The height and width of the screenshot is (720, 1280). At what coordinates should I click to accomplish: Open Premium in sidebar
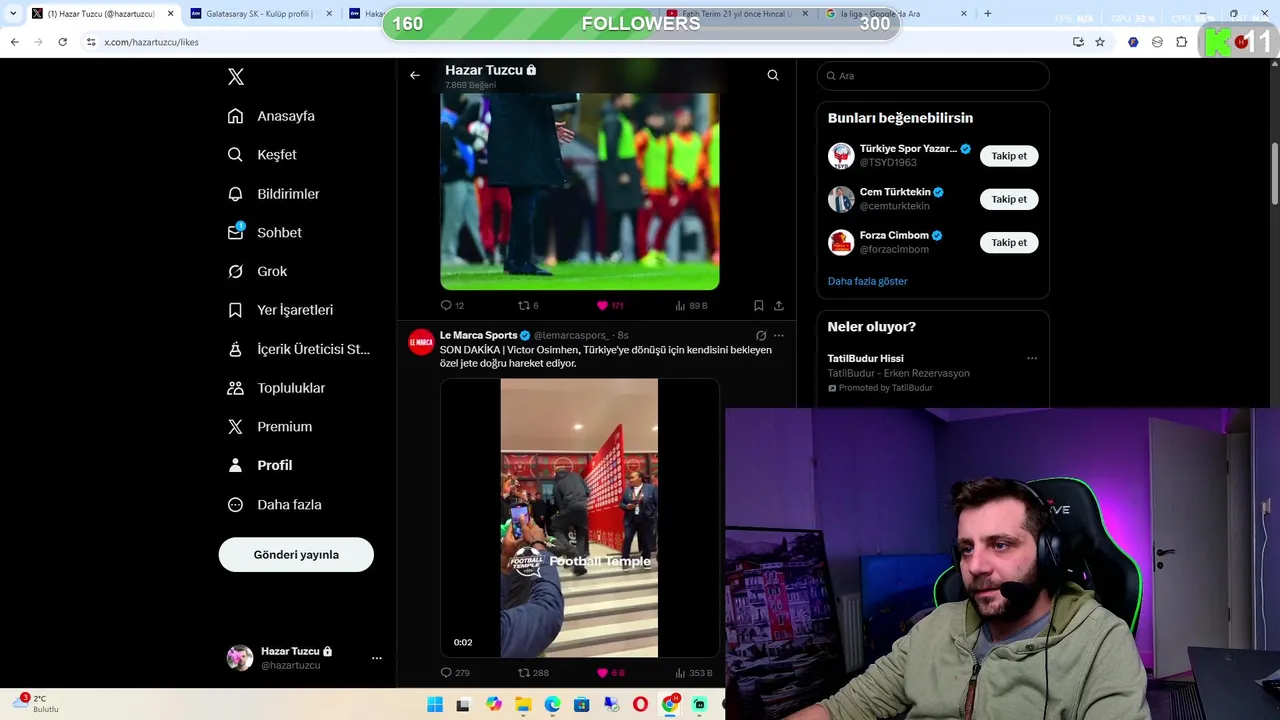point(269,427)
